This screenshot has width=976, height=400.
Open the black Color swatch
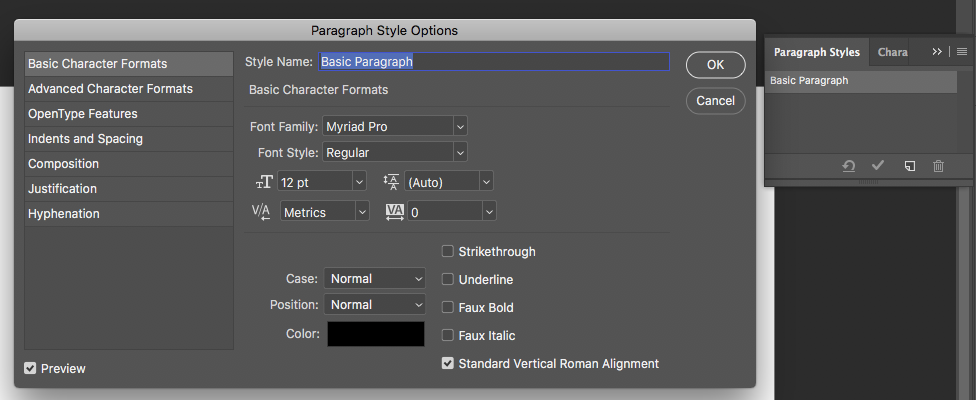[376, 334]
